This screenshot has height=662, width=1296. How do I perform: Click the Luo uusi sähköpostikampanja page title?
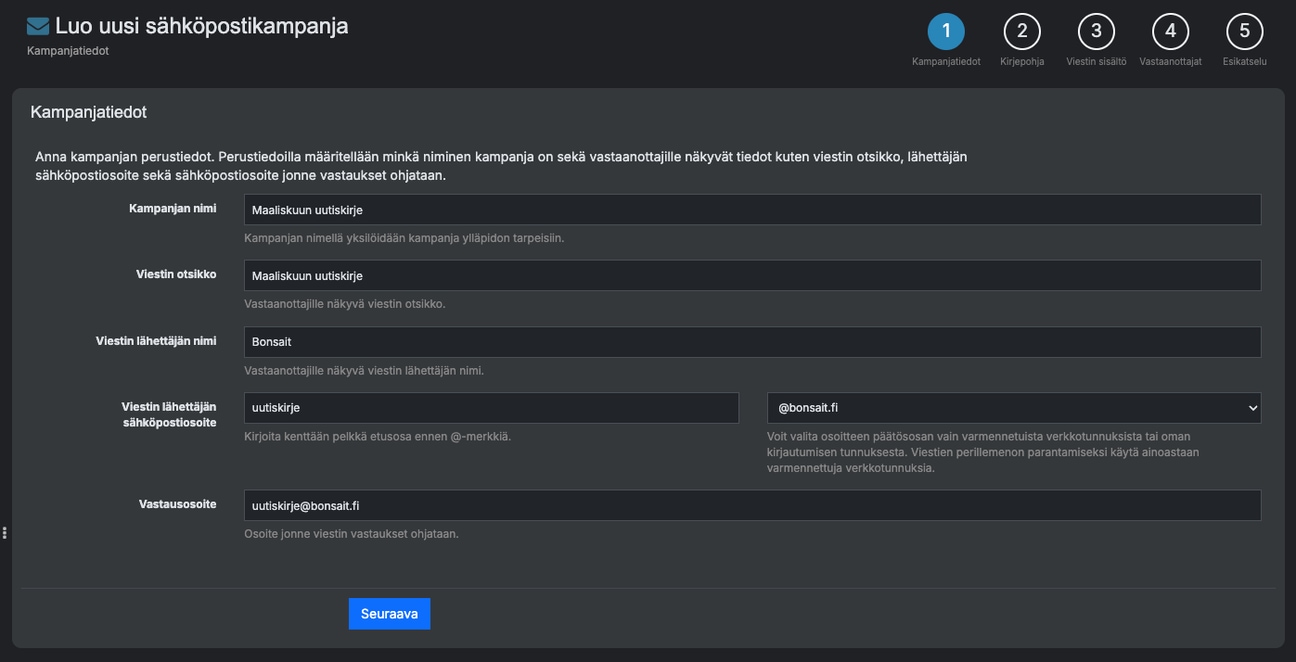pyautogui.click(x=201, y=26)
